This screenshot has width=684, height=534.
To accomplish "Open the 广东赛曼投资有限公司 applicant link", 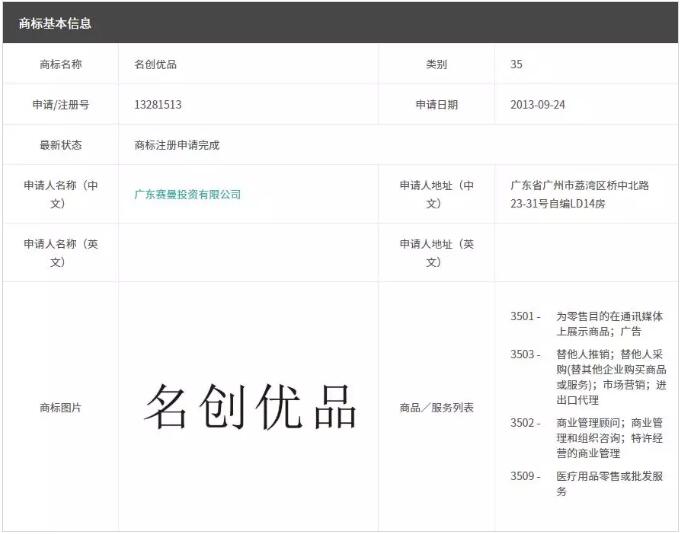I will pos(187,194).
